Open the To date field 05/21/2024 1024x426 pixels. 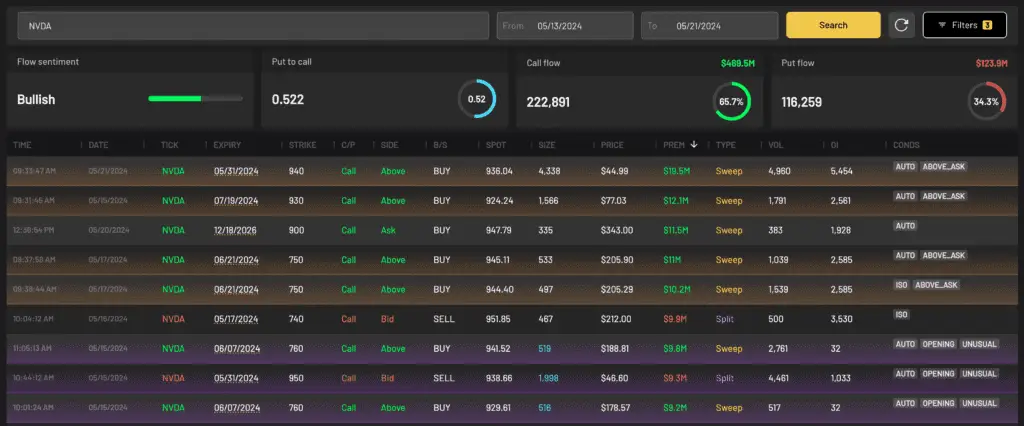pyautogui.click(x=709, y=25)
